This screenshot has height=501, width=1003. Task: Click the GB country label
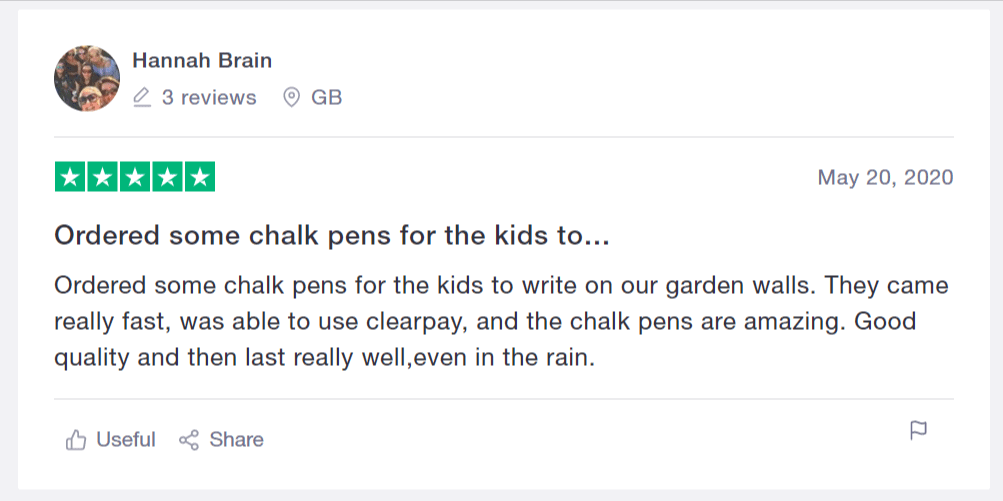point(326,98)
